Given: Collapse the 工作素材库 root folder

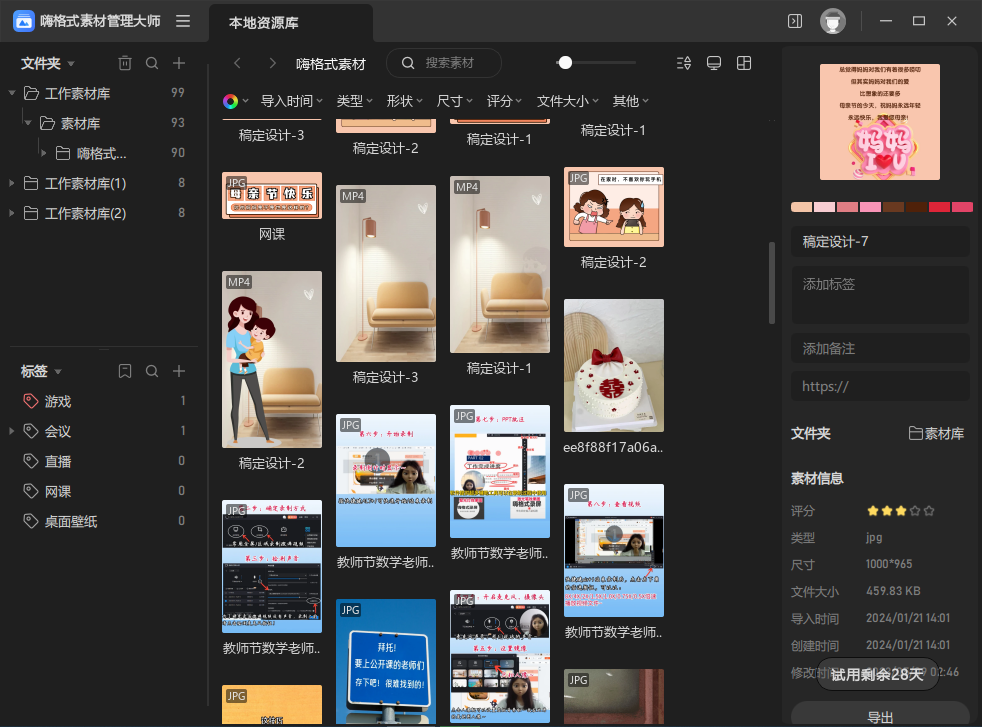Looking at the screenshot, I should (11, 93).
